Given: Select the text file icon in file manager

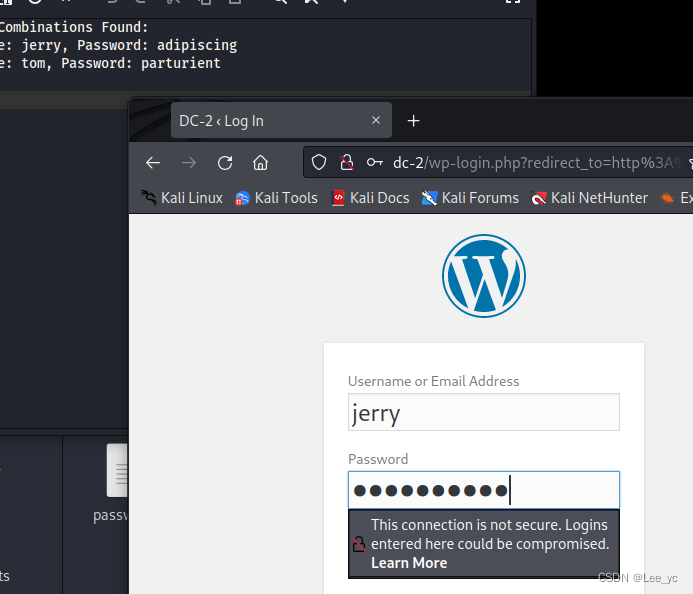Looking at the screenshot, I should 117,470.
